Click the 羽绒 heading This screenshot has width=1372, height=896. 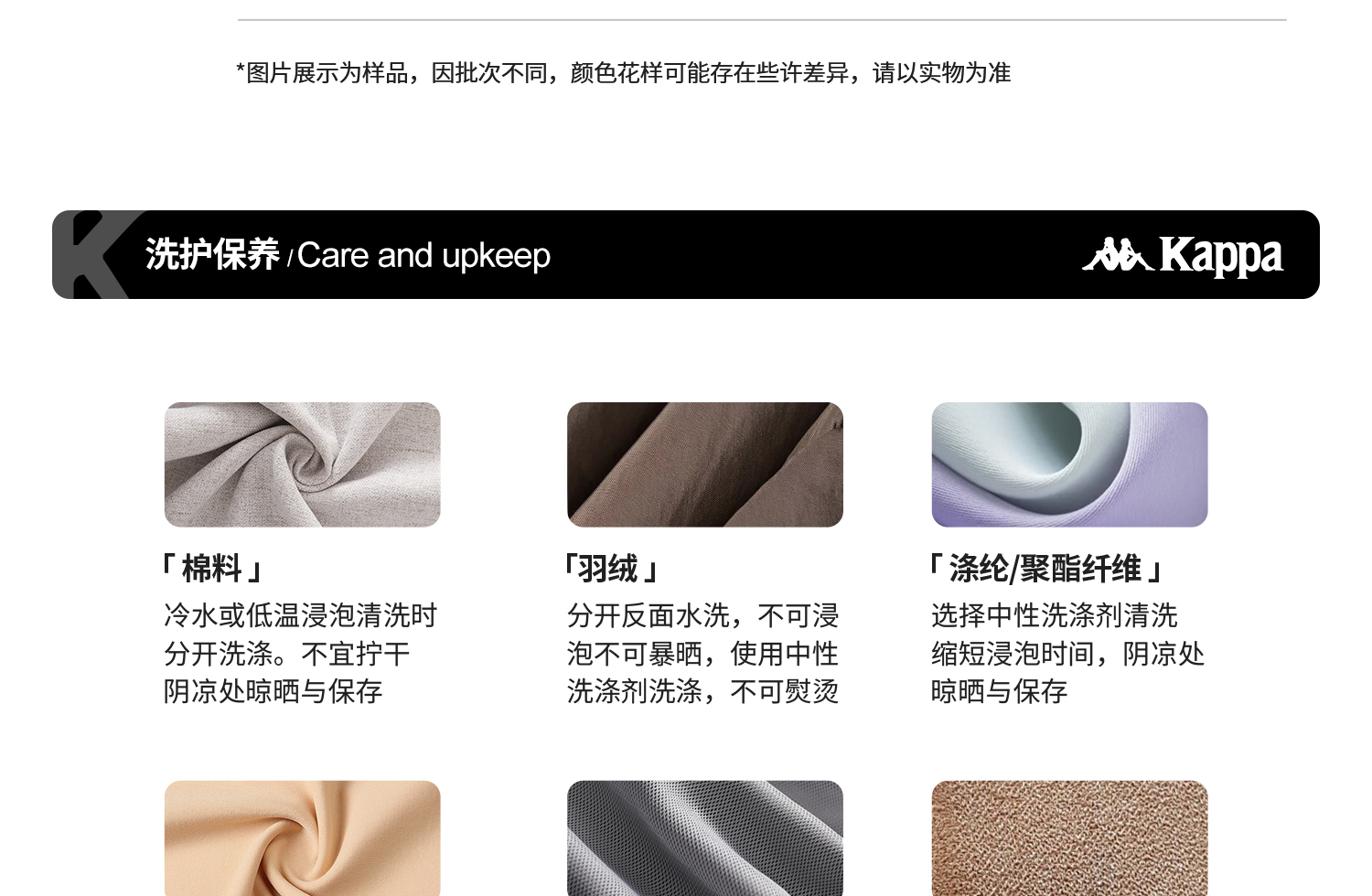(610, 569)
